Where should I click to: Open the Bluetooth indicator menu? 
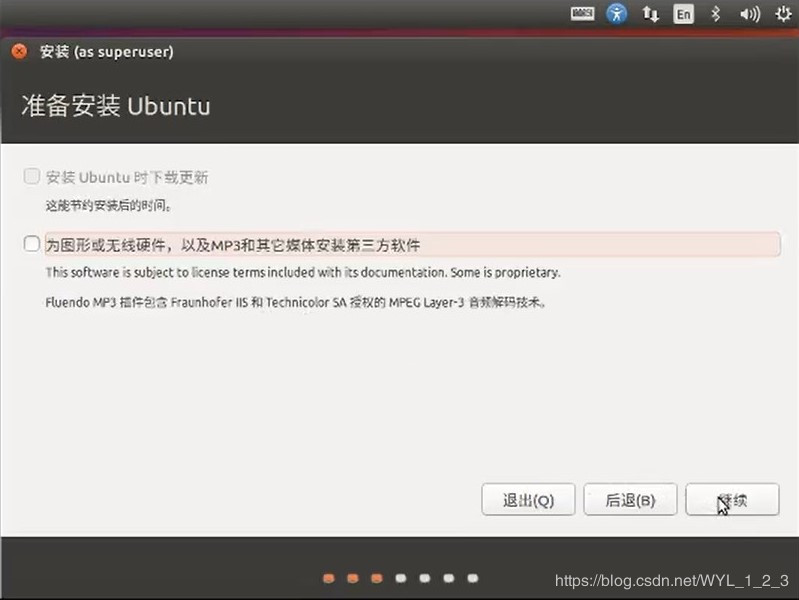715,14
